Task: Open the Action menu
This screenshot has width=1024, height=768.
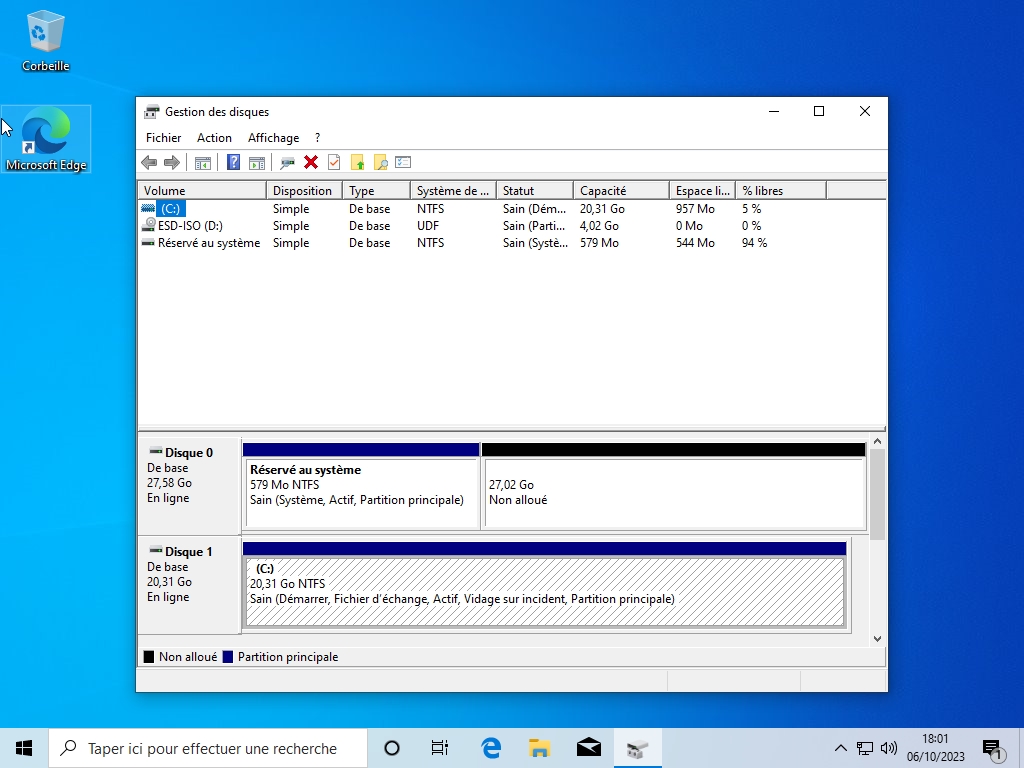Action: [214, 138]
